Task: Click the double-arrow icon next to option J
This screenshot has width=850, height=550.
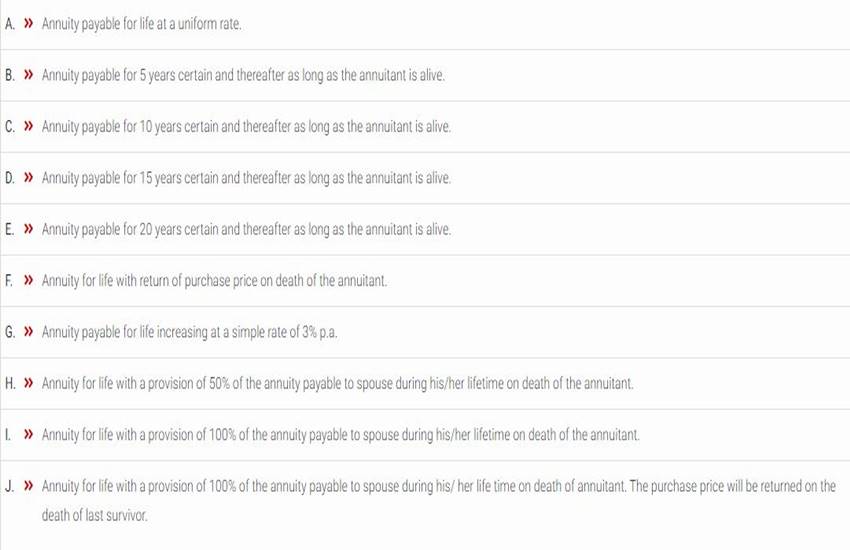Action: tap(28, 487)
